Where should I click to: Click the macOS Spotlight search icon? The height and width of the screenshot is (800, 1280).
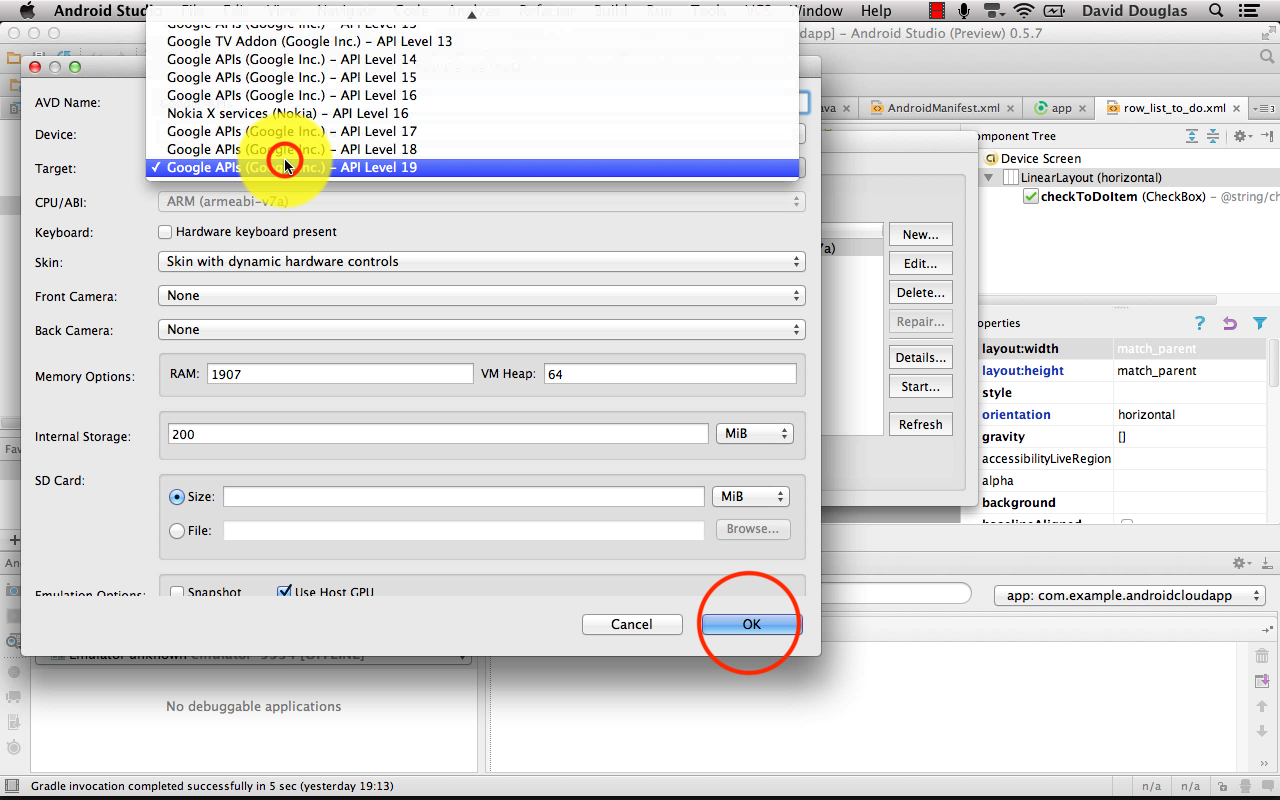click(1216, 11)
